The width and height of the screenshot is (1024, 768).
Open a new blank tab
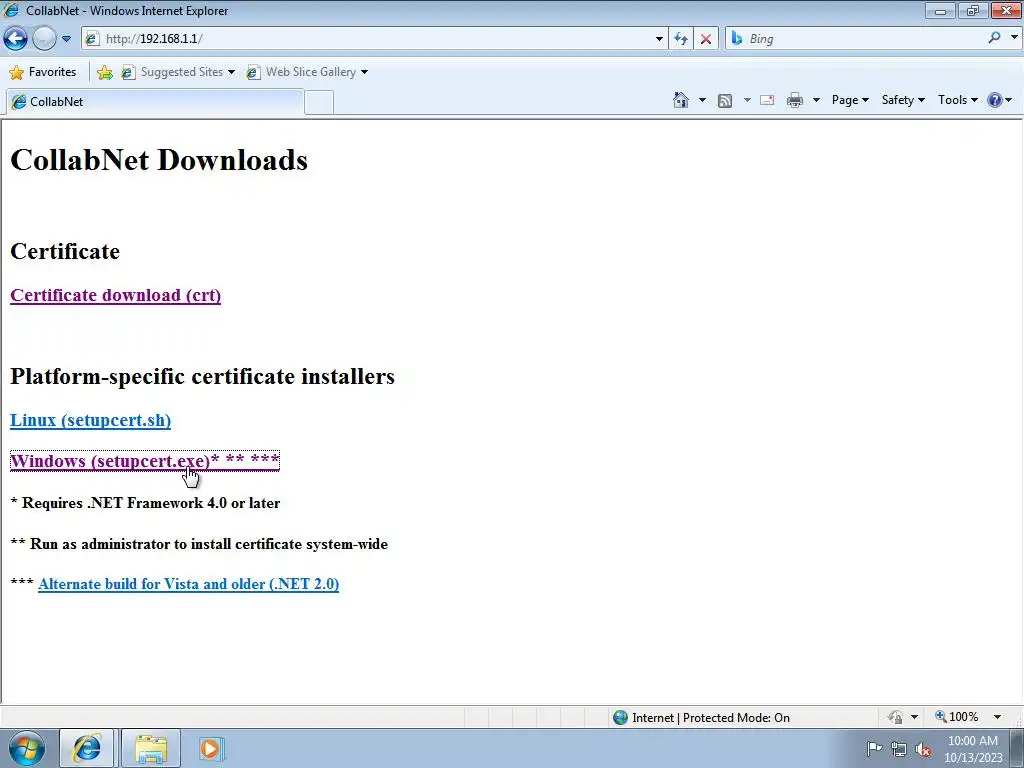319,103
